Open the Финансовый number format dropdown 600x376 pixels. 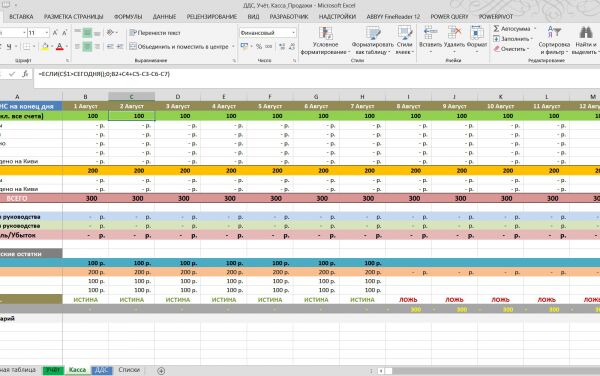tap(293, 33)
